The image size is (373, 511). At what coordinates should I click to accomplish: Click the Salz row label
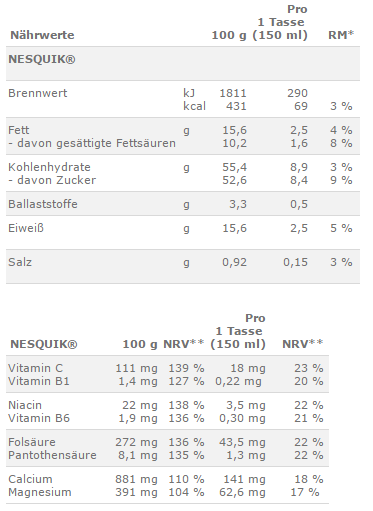(20, 262)
